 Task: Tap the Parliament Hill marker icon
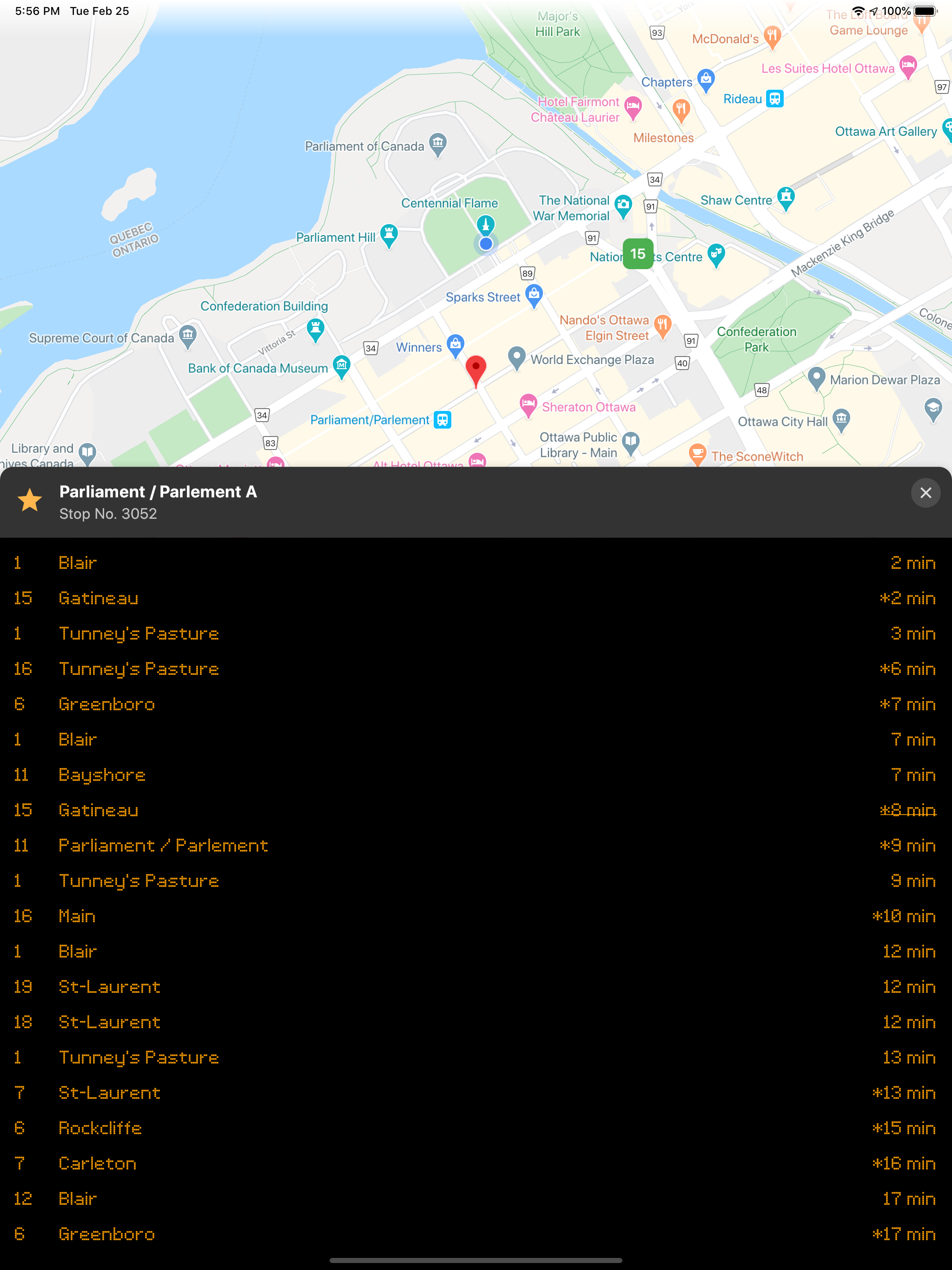[x=389, y=236]
